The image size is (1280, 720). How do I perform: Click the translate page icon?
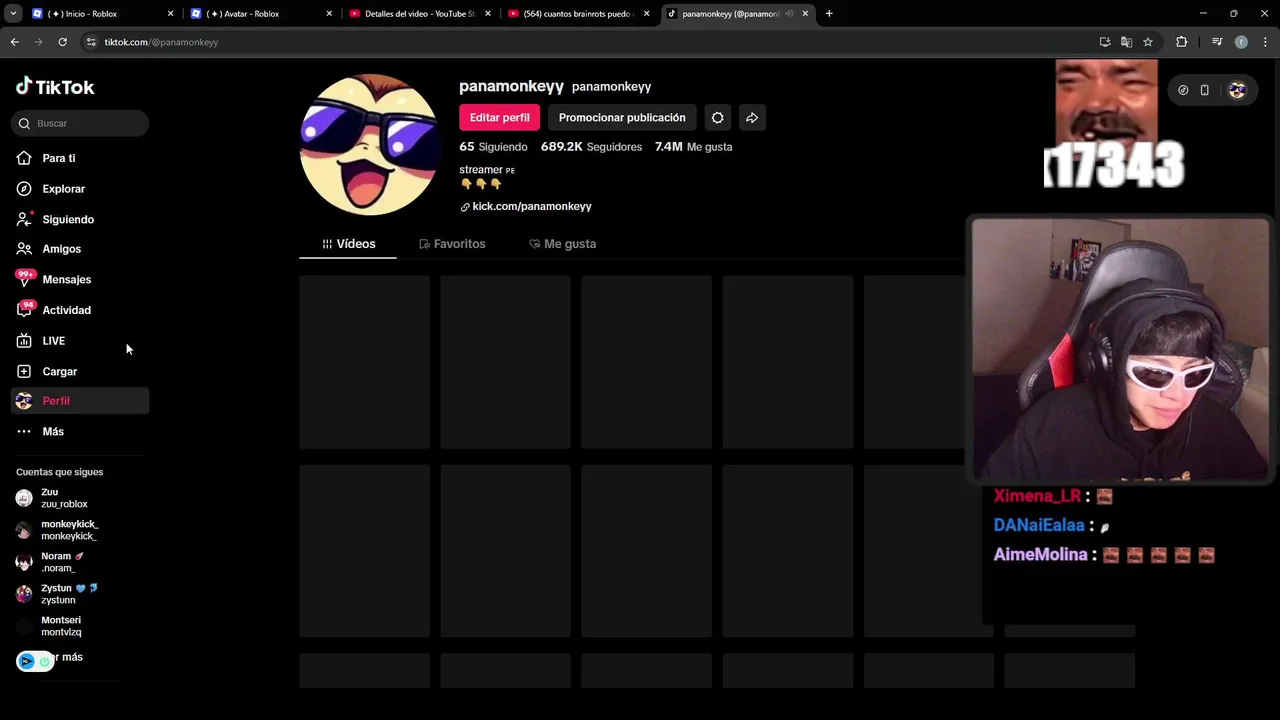(1126, 42)
